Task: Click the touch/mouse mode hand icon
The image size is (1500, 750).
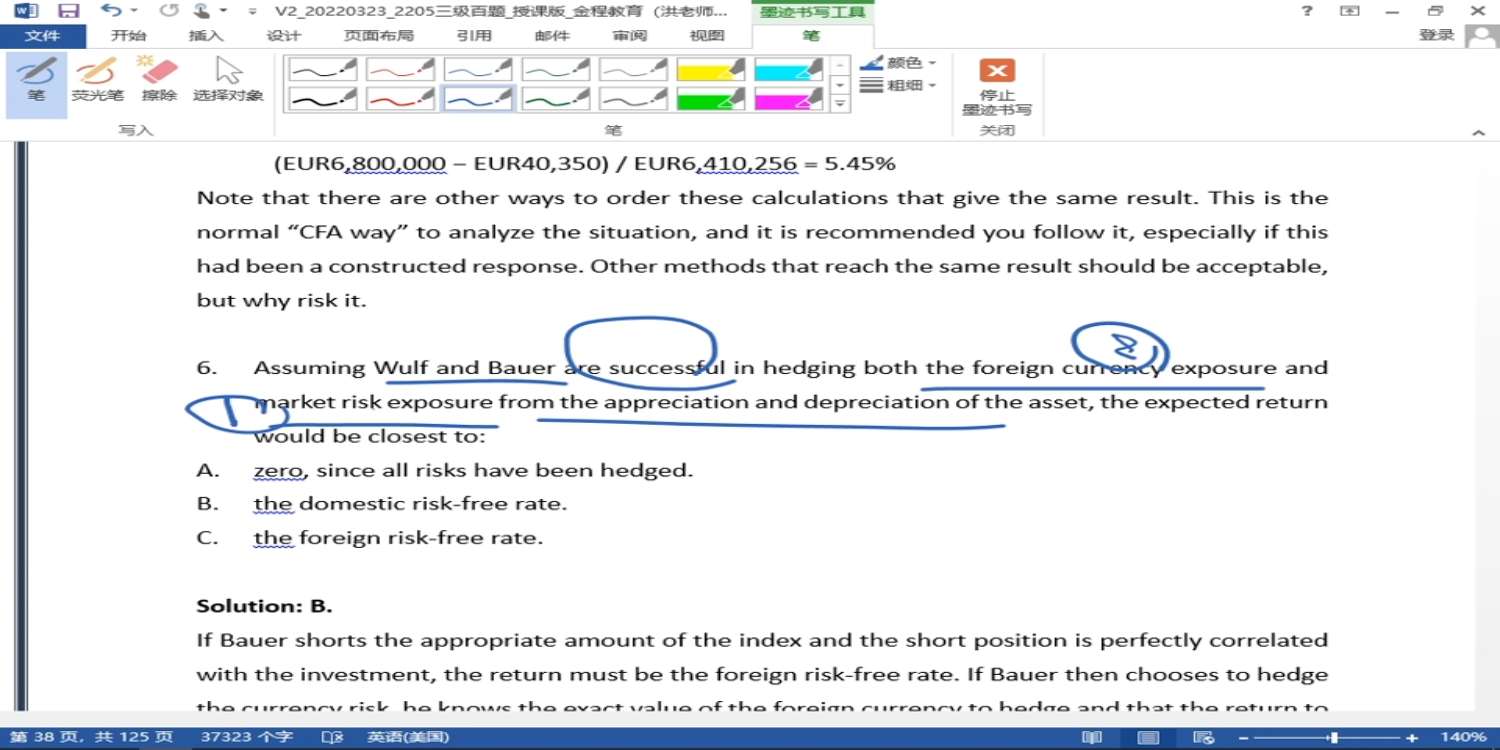Action: point(203,11)
